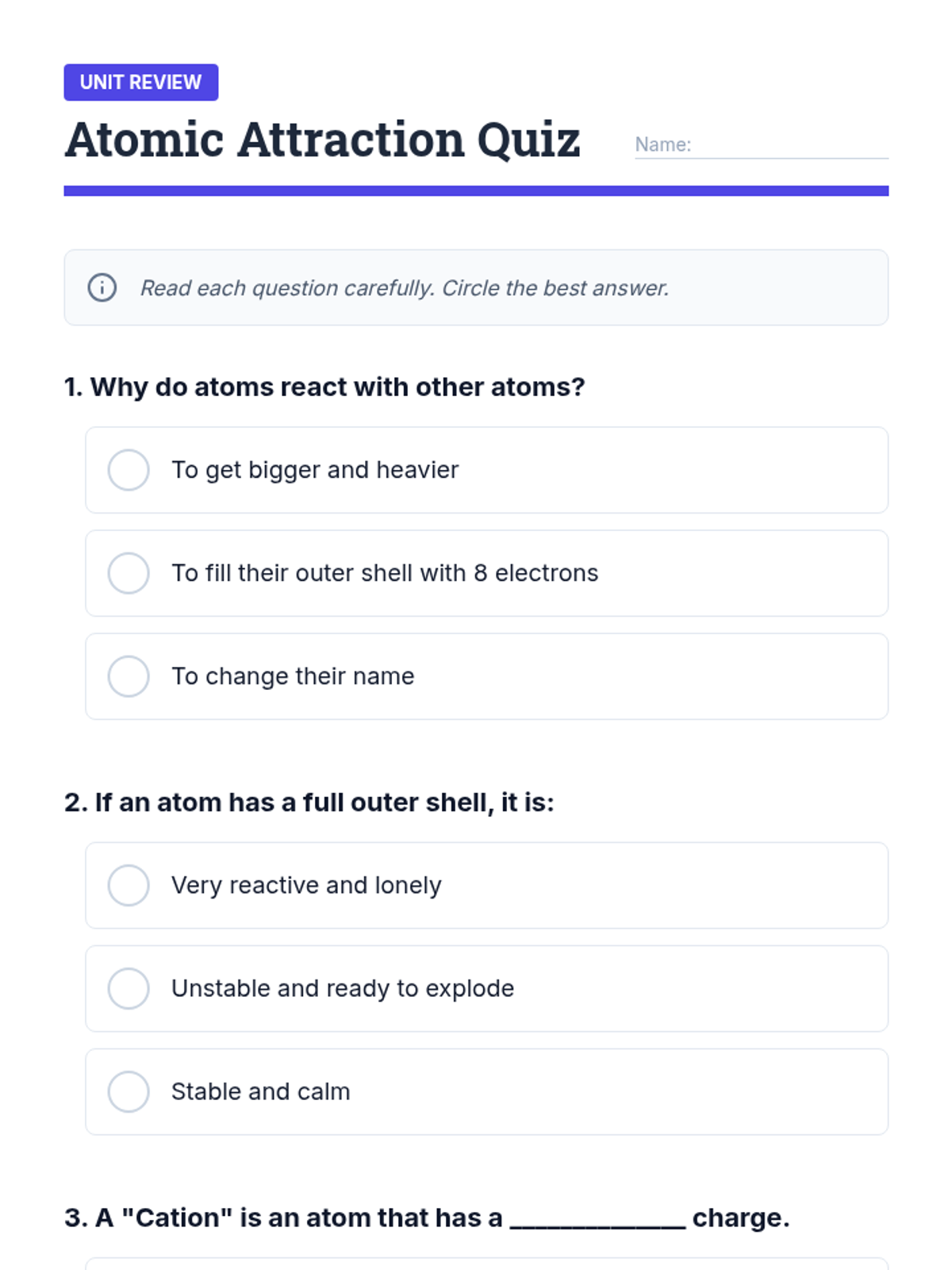Click the 'Stable and calm' text
Screen dimensions: 952x1270
tap(260, 1091)
